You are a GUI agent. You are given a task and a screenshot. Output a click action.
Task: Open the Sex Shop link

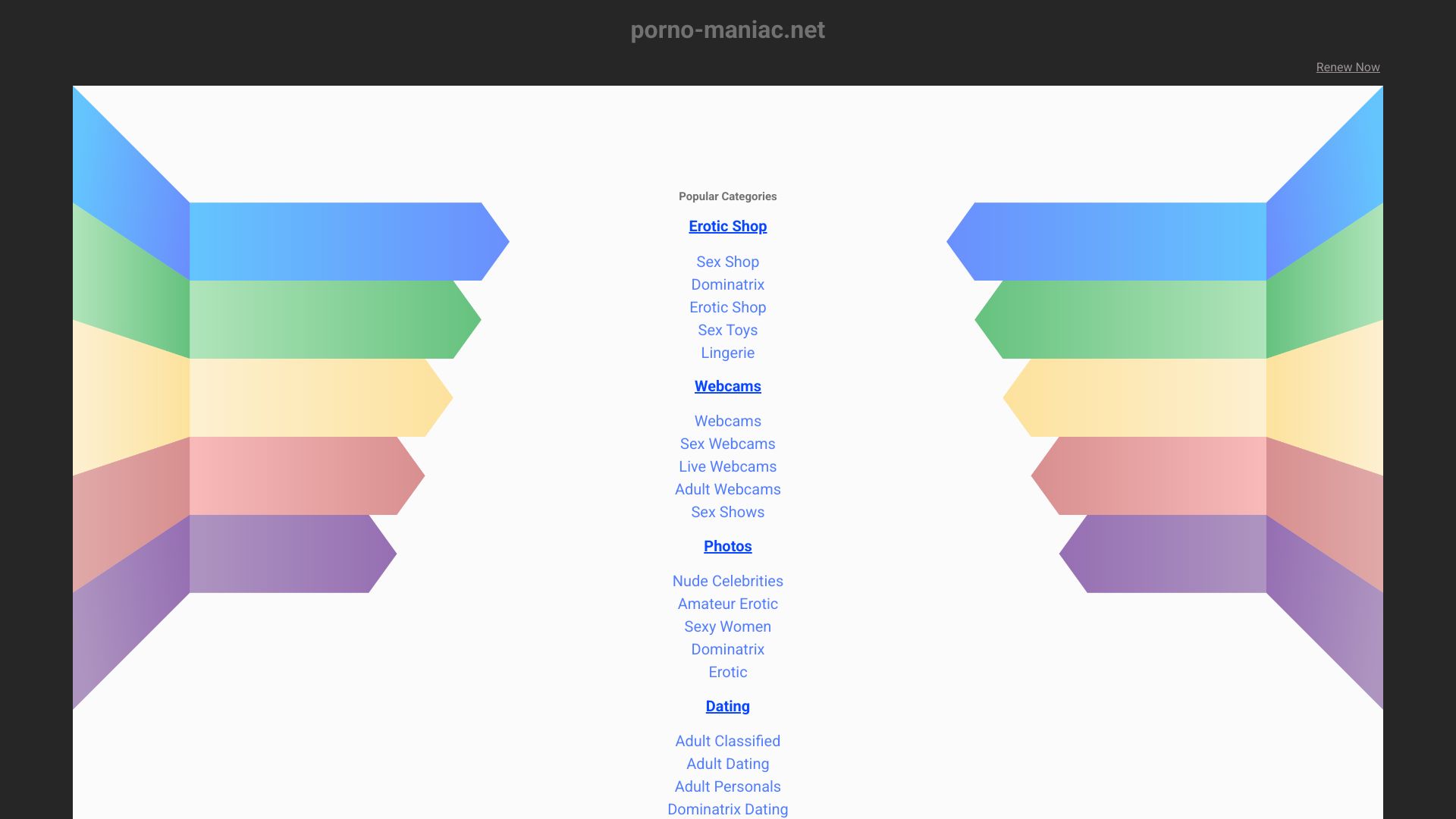pyautogui.click(x=727, y=262)
